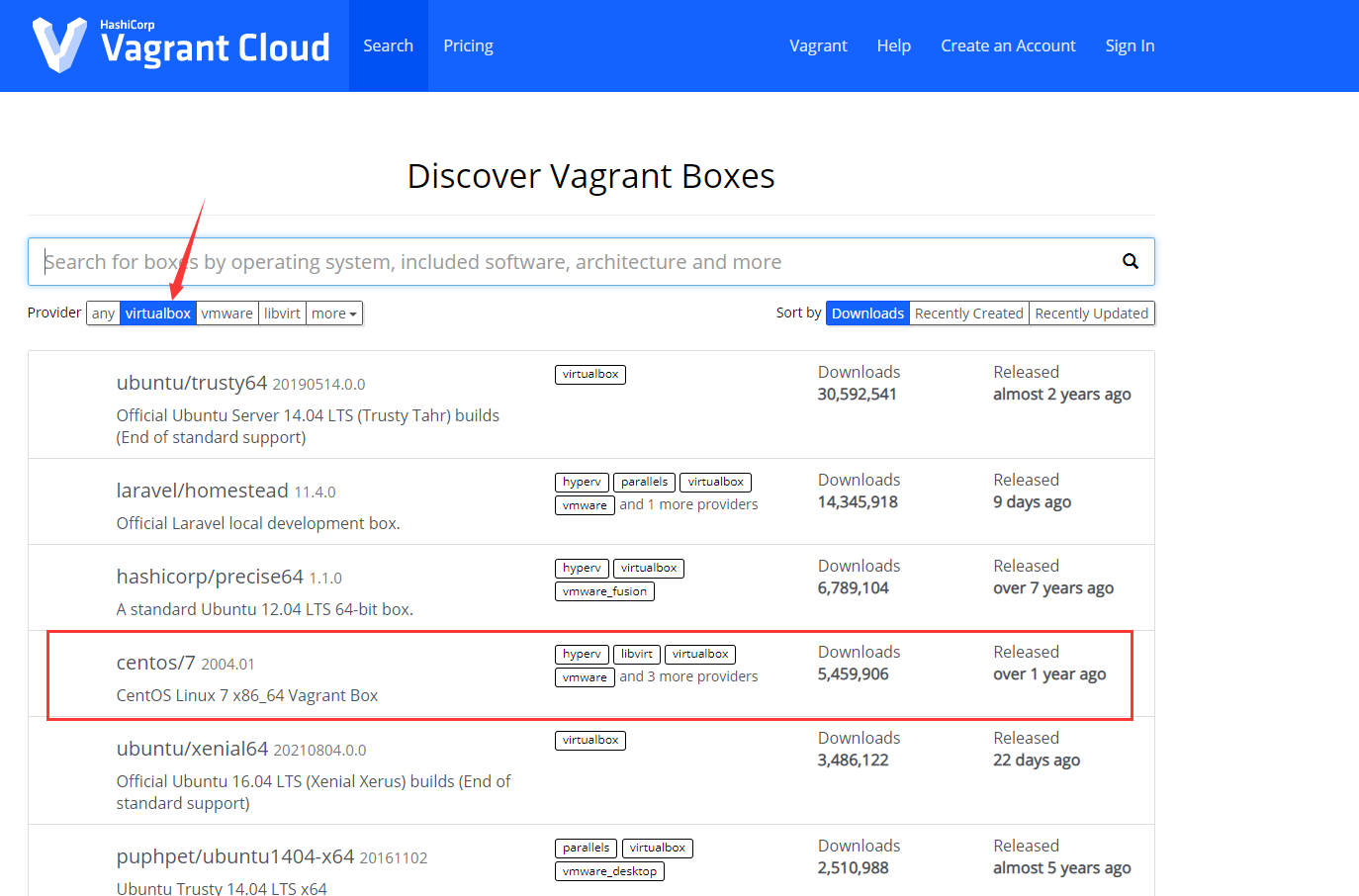
Task: Click the libvirt tag on centos/7
Action: tap(636, 654)
